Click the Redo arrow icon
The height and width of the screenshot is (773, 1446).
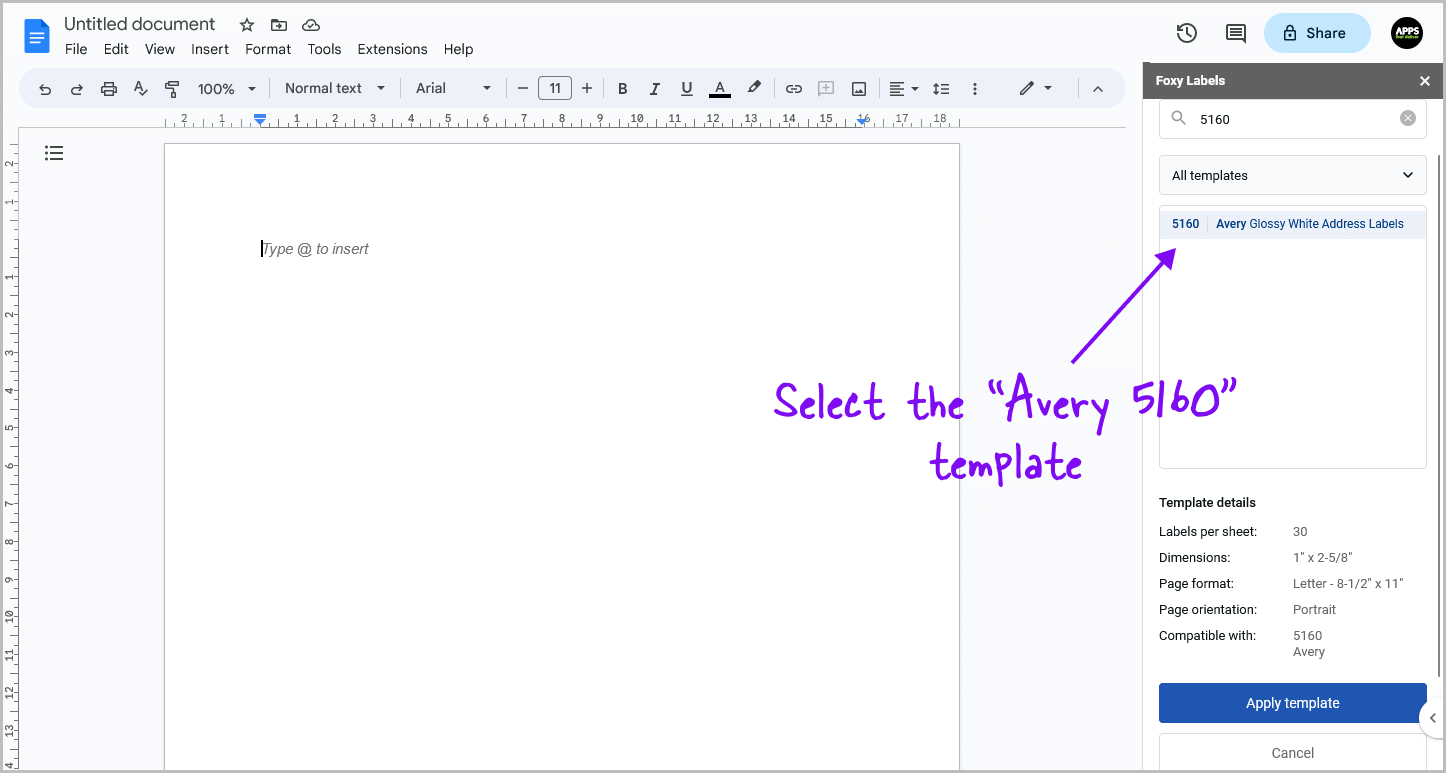[77, 89]
